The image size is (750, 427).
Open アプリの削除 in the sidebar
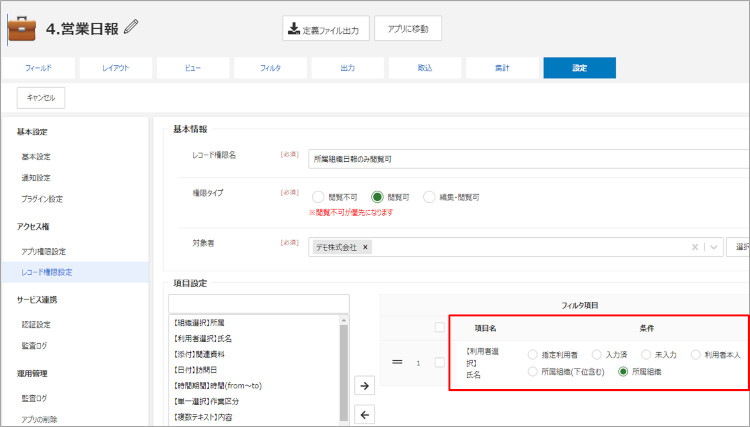[39, 419]
